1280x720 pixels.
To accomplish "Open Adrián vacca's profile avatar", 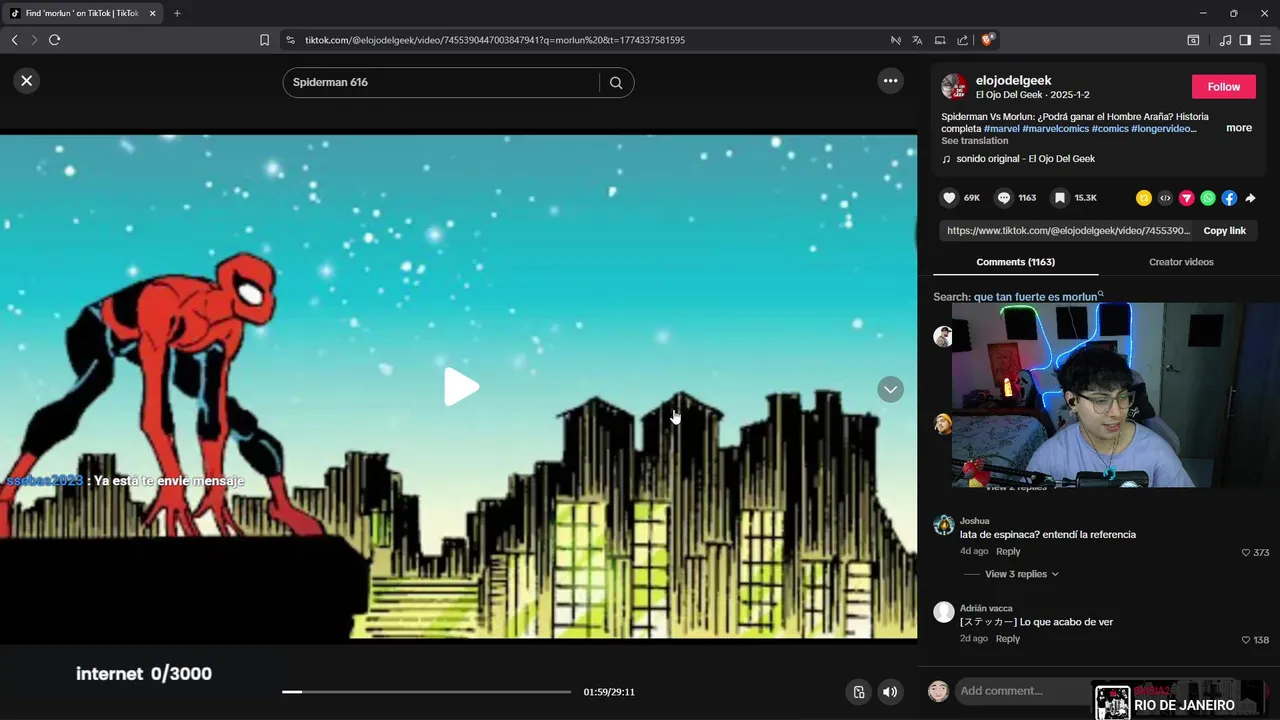I will (x=944, y=612).
